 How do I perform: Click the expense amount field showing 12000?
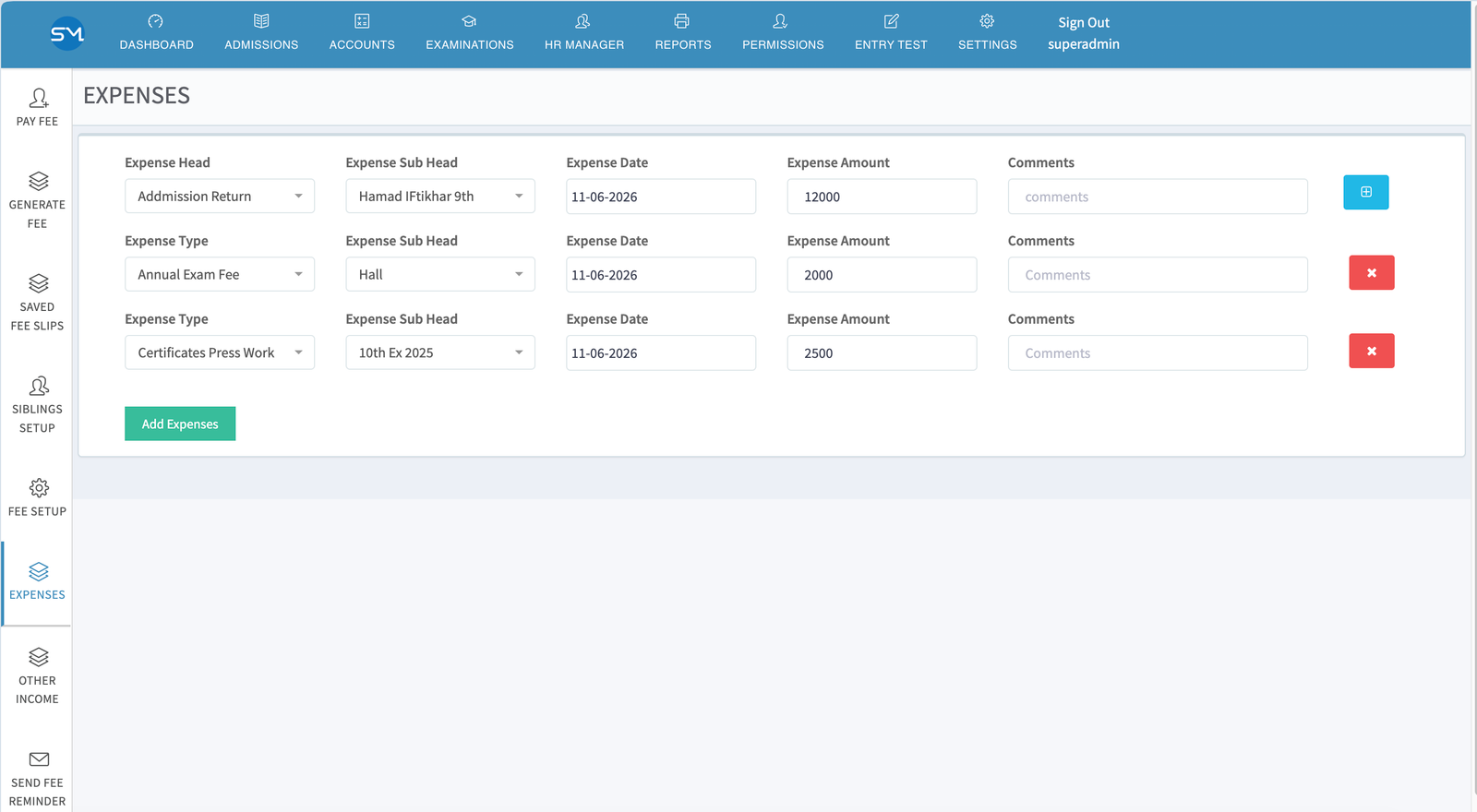[x=882, y=197]
